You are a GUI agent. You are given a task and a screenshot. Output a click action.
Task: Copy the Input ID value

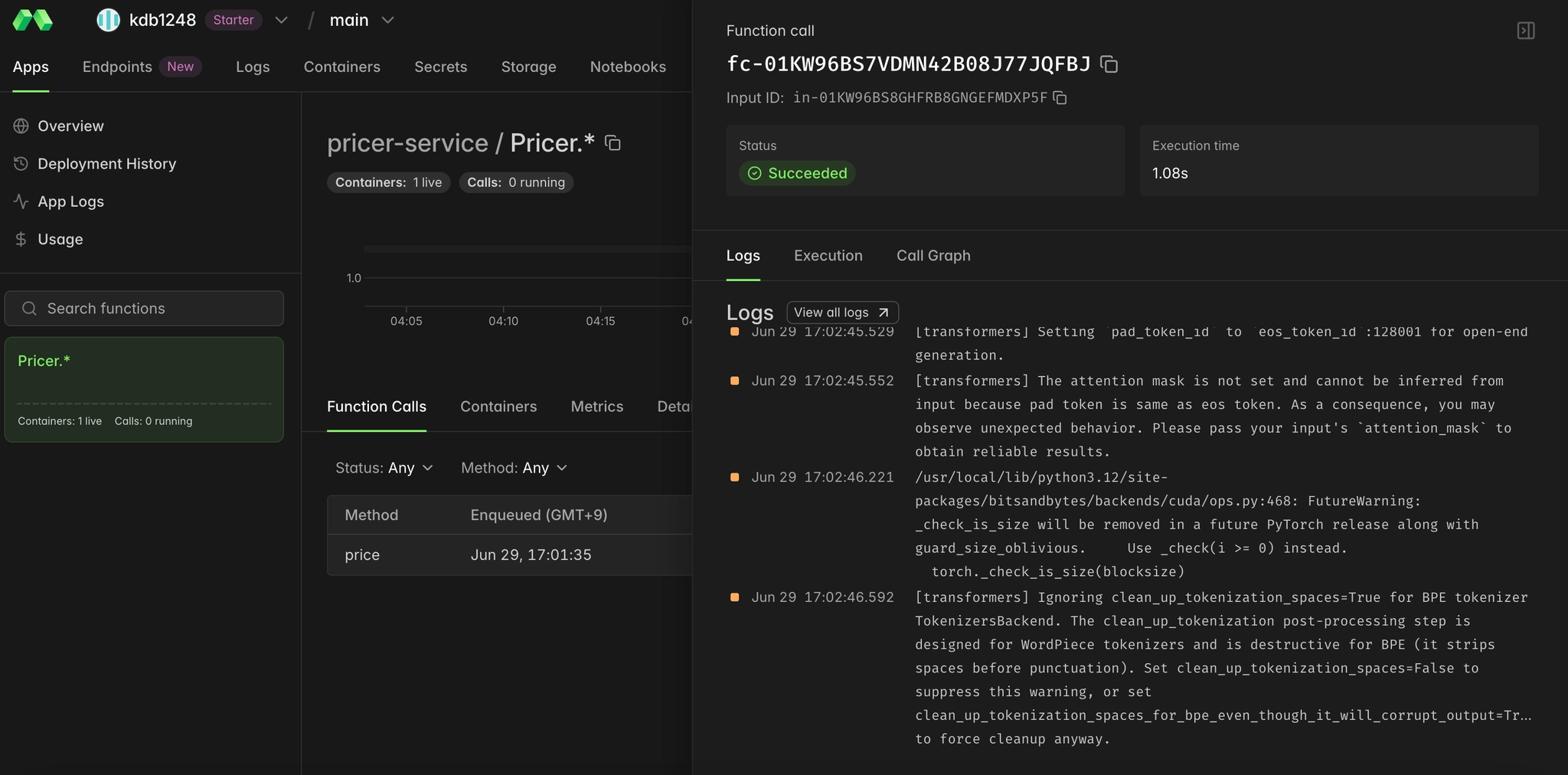pyautogui.click(x=1060, y=98)
